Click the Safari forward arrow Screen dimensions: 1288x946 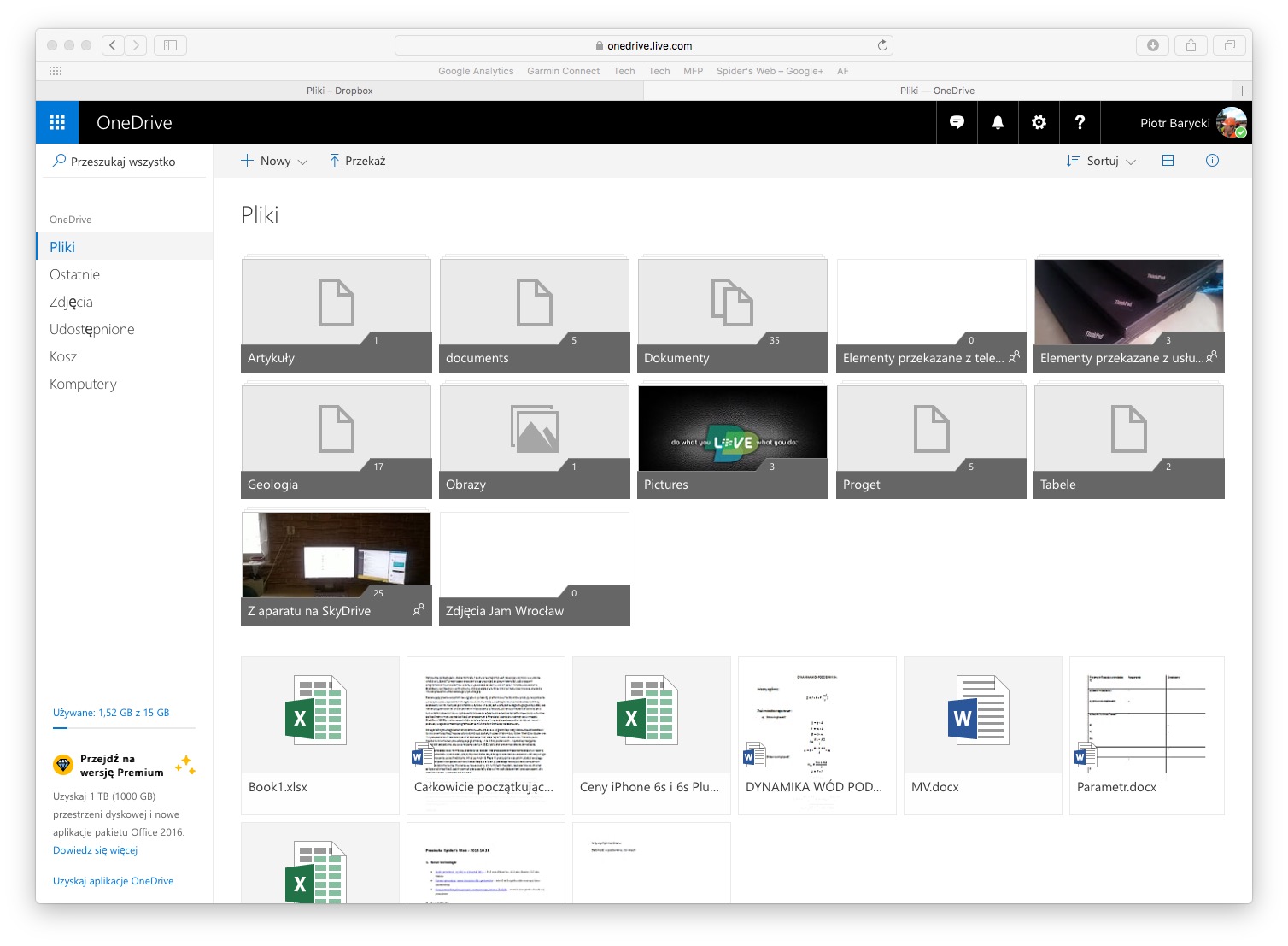(136, 45)
